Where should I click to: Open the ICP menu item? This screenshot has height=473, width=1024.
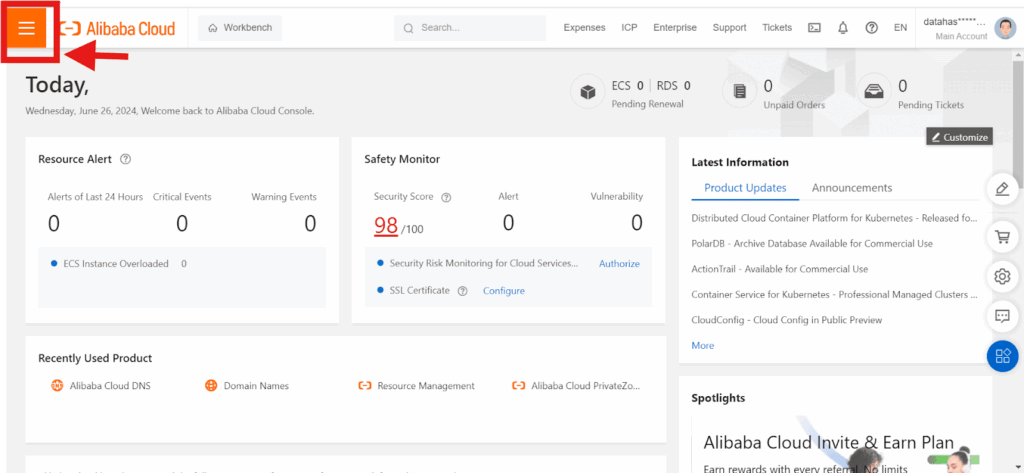(x=630, y=28)
